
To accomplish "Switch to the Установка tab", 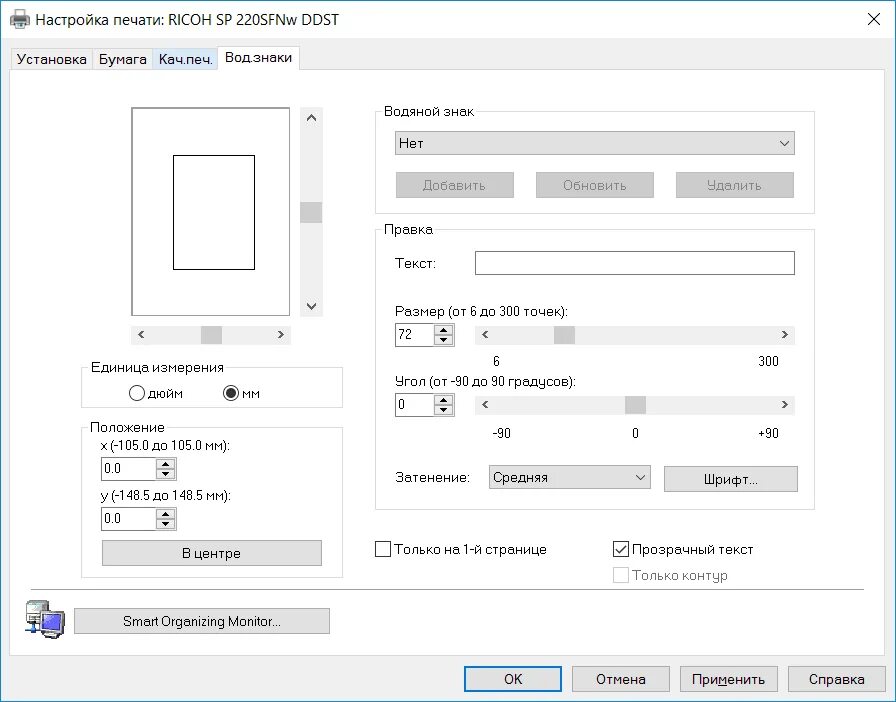I will point(51,59).
